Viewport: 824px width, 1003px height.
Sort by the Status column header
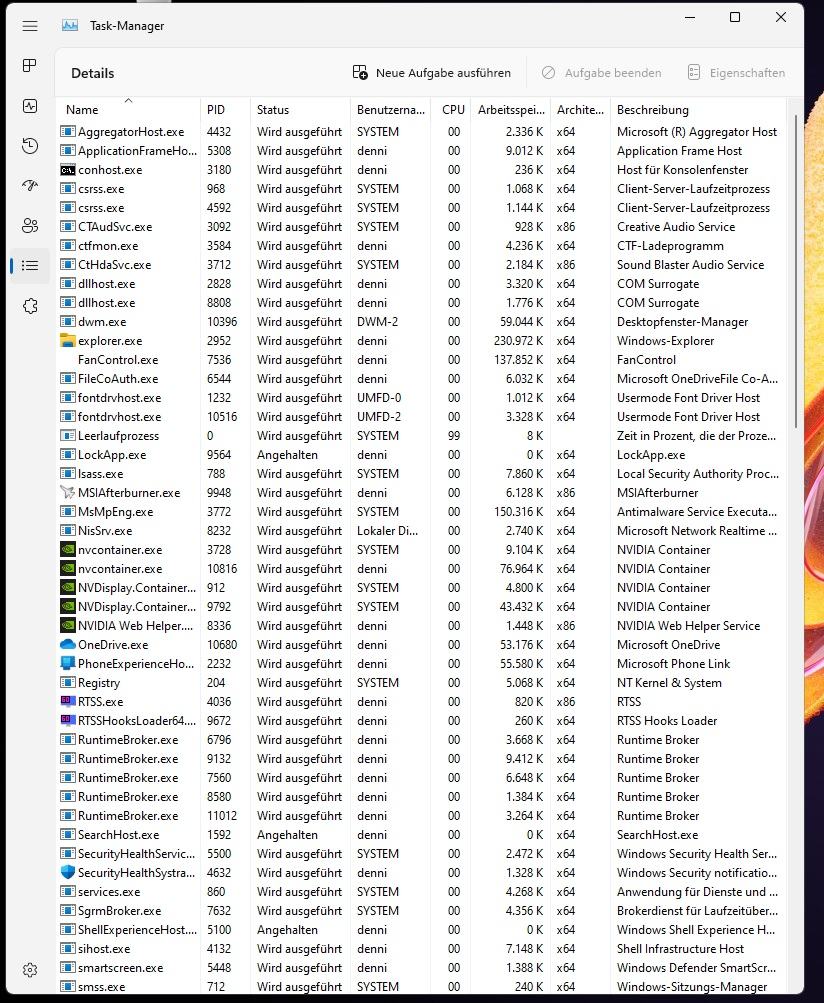300,109
